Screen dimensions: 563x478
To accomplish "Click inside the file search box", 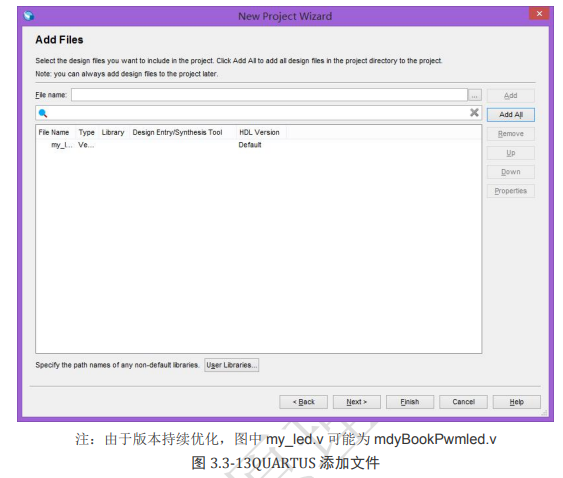I will [x=259, y=113].
